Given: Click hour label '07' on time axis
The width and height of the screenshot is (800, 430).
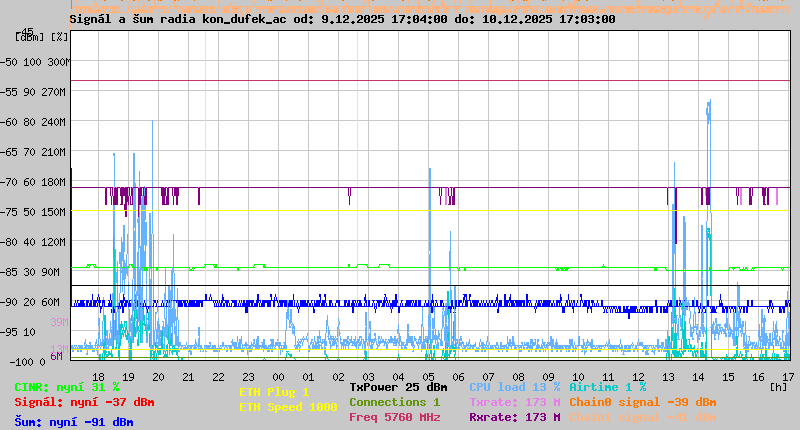Looking at the screenshot, I should (488, 377).
